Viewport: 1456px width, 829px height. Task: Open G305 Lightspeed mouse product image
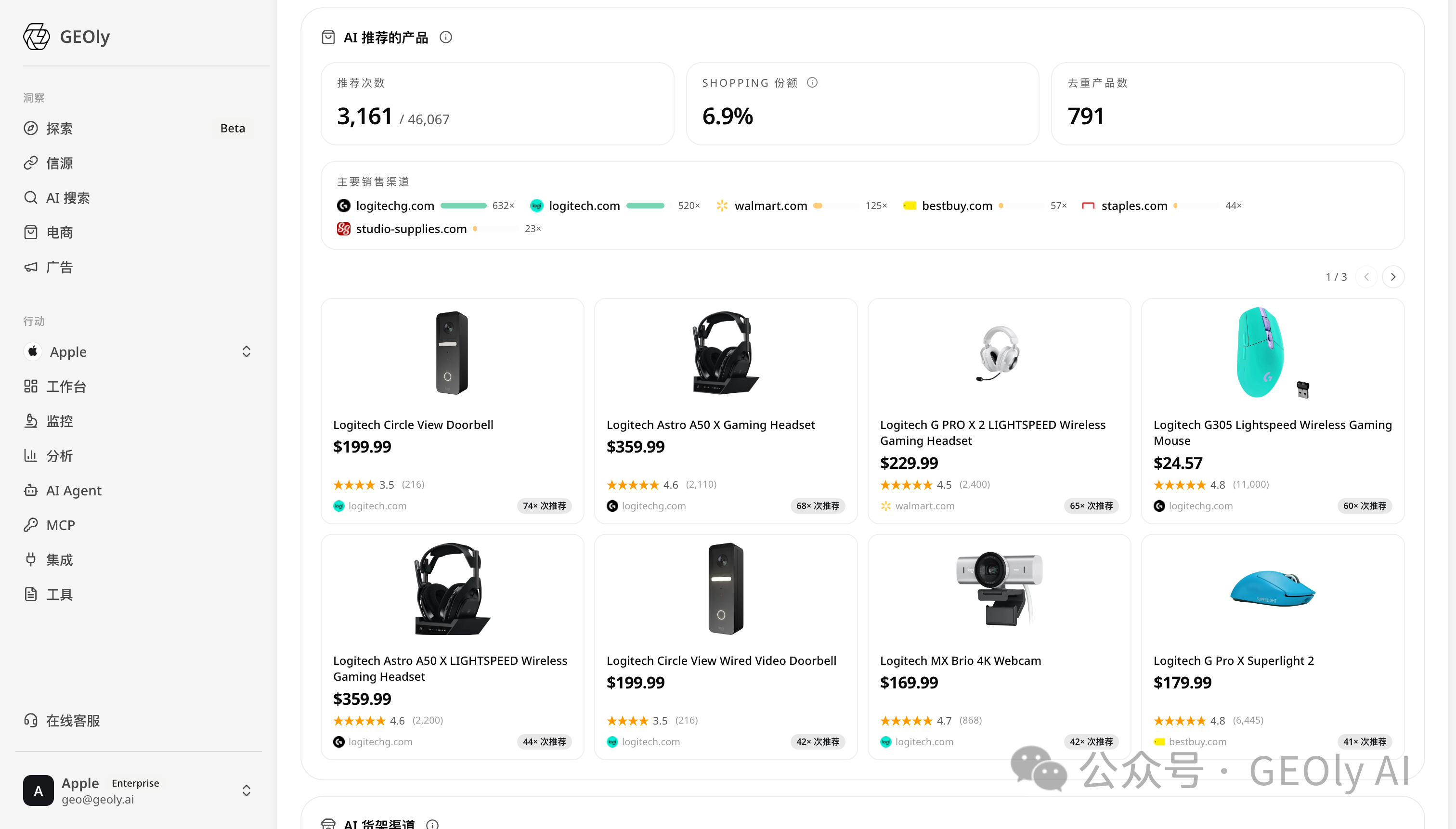(x=1273, y=352)
